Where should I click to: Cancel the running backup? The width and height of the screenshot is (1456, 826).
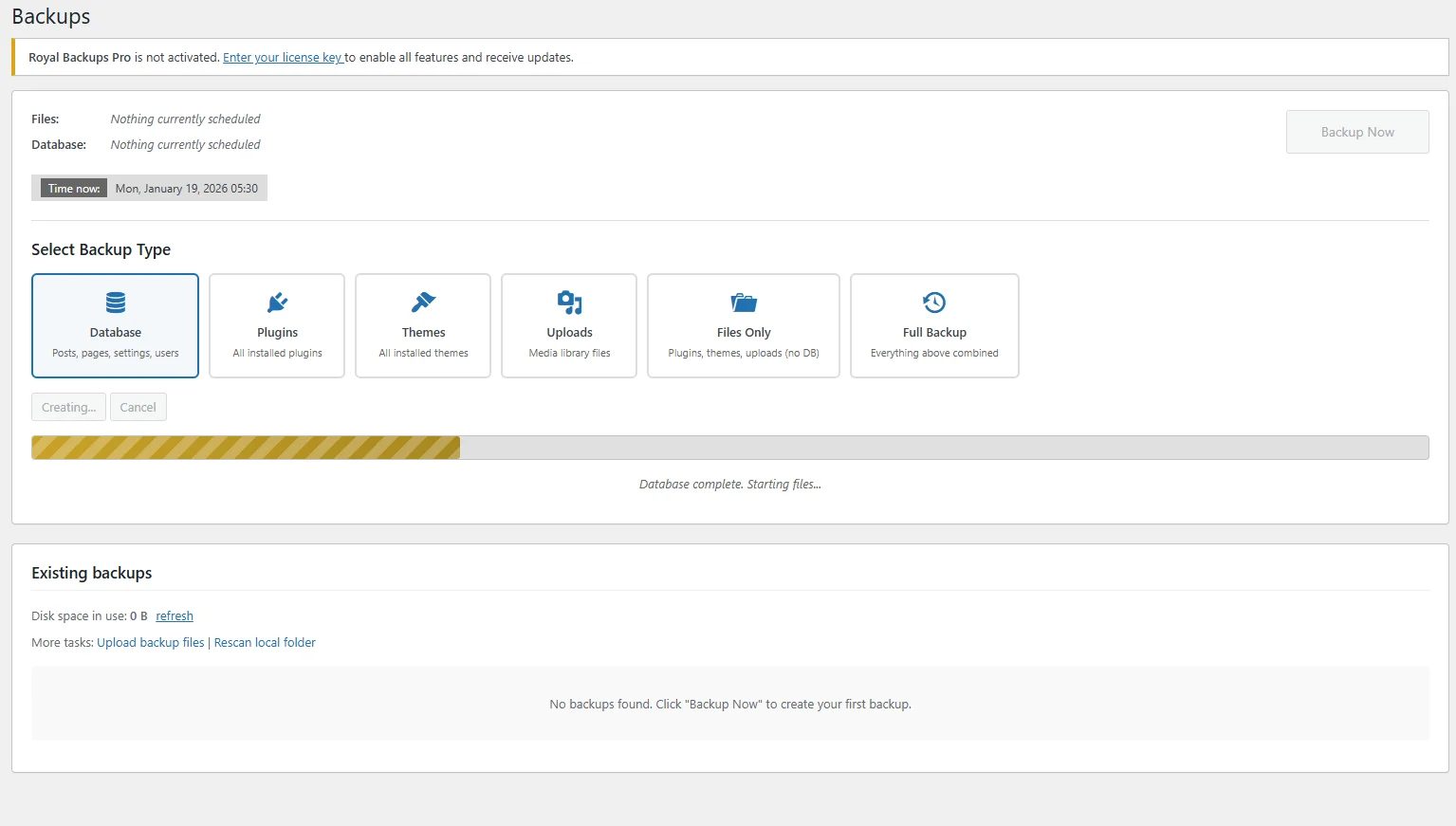coord(138,406)
